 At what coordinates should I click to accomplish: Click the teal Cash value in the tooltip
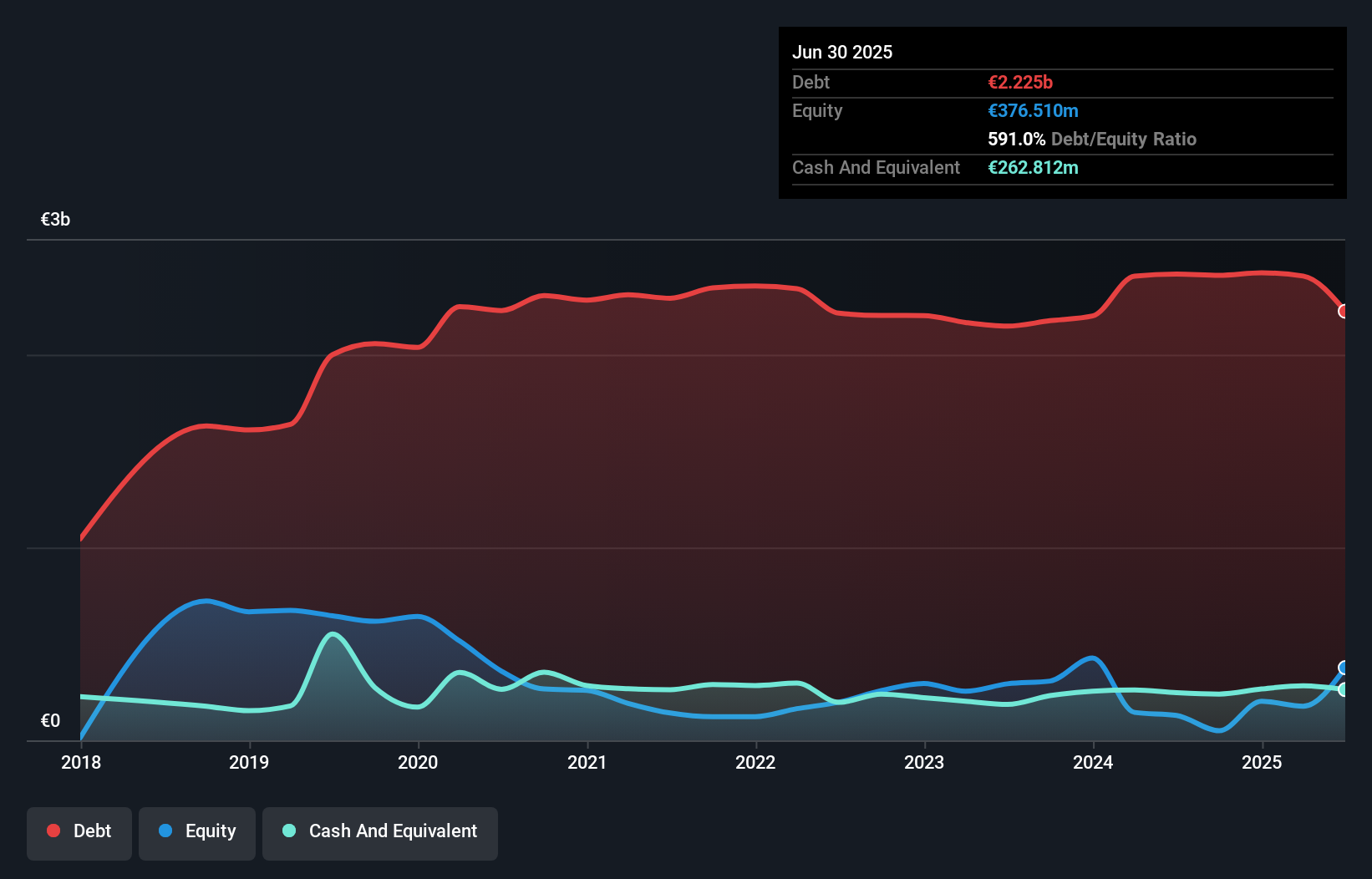(x=1033, y=167)
